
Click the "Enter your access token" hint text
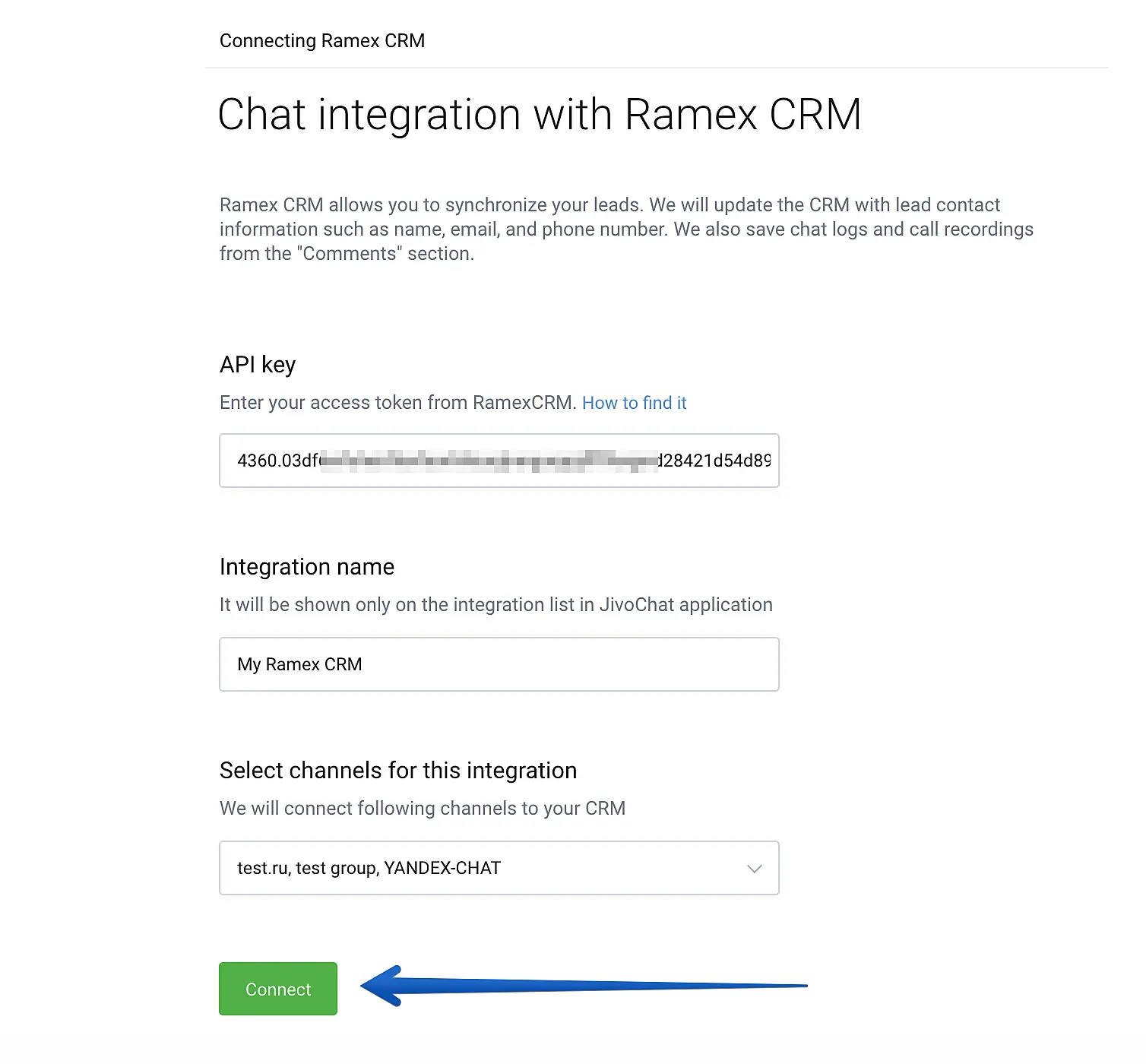pyautogui.click(x=397, y=403)
